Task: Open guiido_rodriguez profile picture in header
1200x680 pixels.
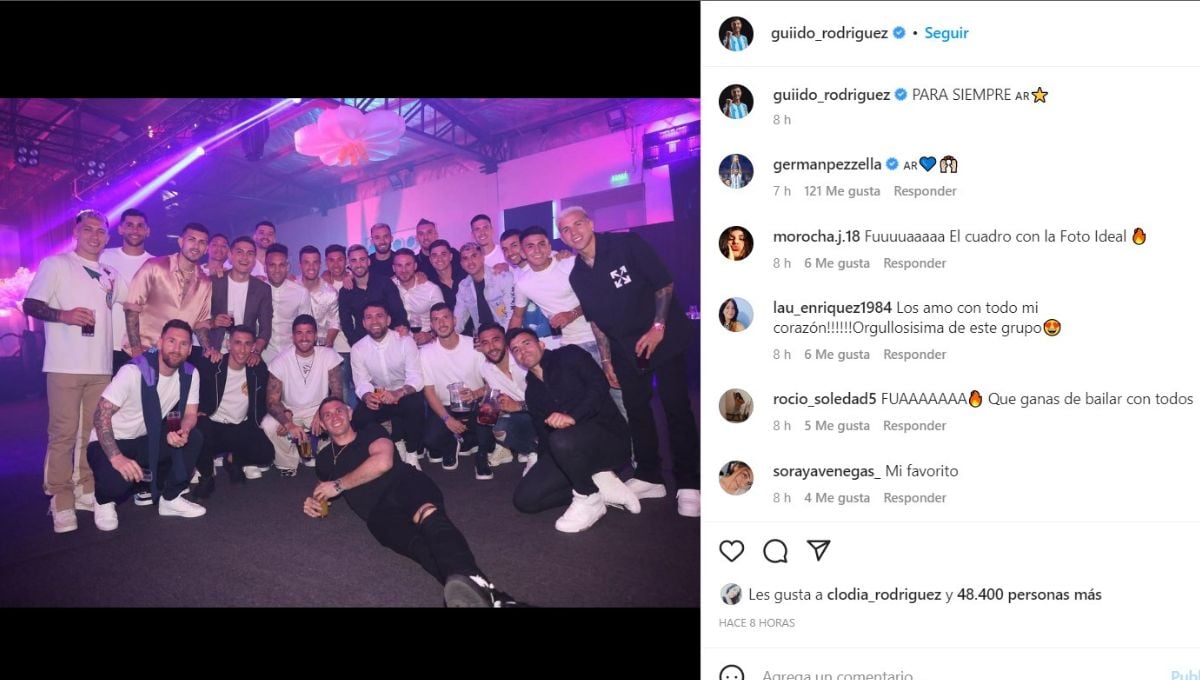Action: [736, 33]
